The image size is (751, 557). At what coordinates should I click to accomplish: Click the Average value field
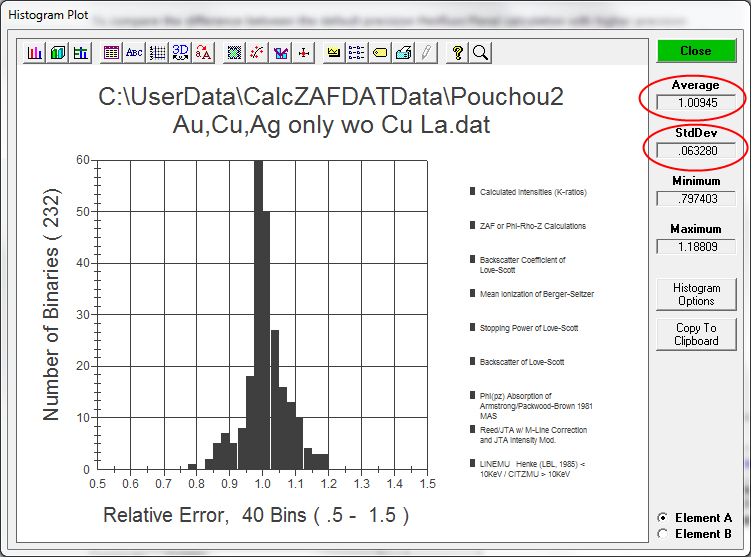(696, 102)
